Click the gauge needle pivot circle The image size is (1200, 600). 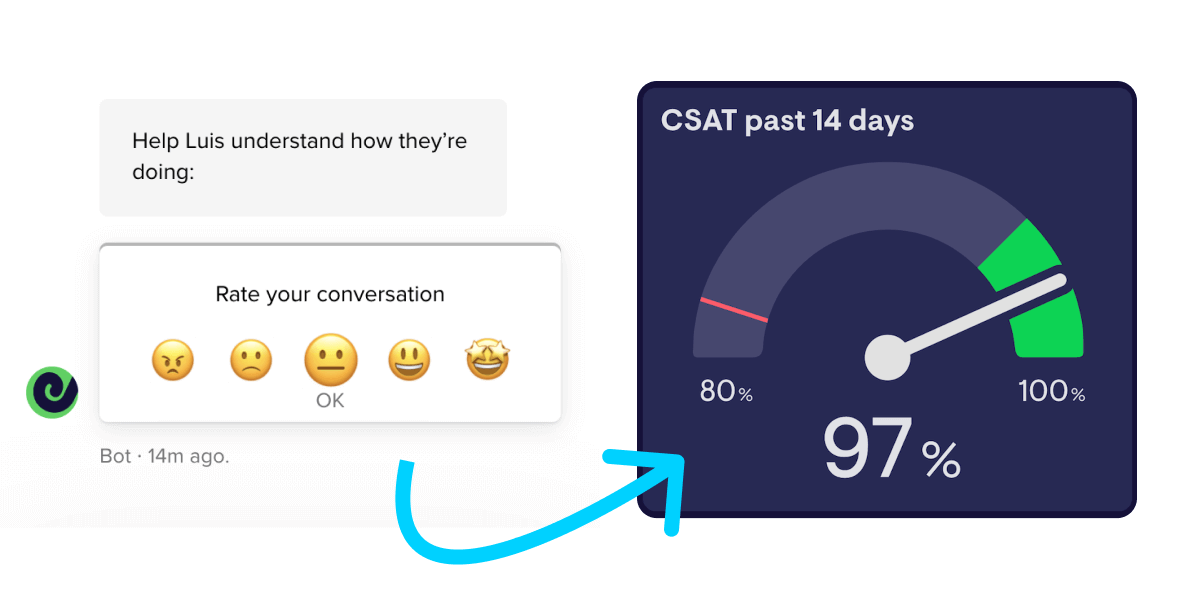(x=887, y=357)
